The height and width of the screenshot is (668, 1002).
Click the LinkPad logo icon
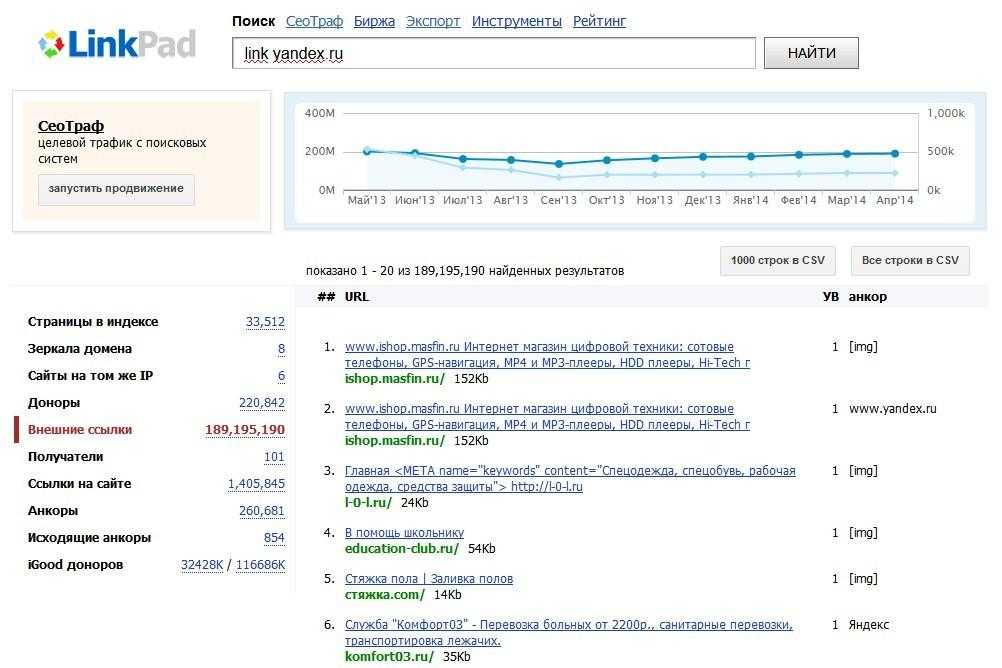(51, 44)
